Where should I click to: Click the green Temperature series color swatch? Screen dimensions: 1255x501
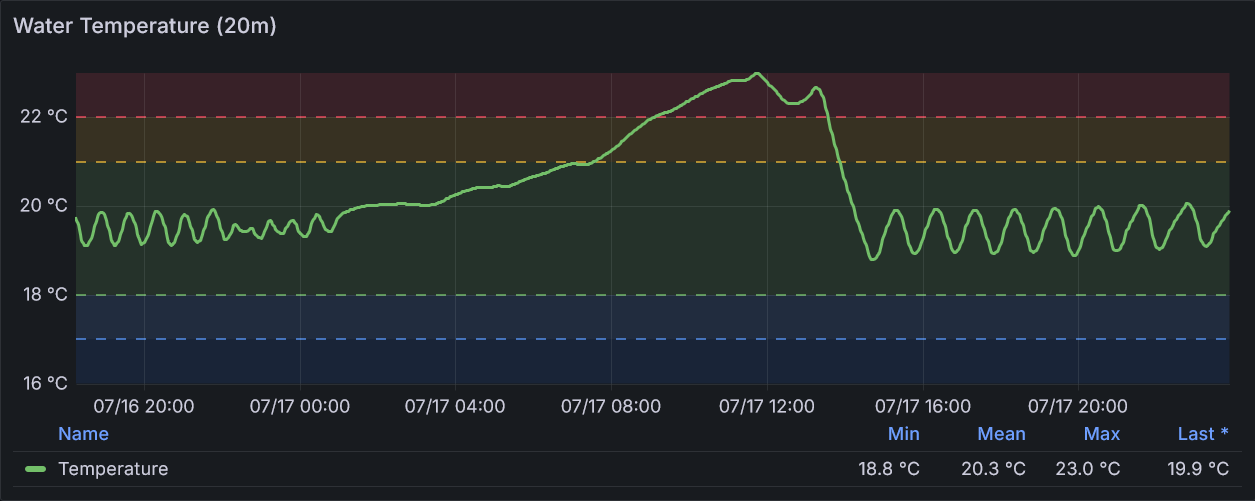36,469
